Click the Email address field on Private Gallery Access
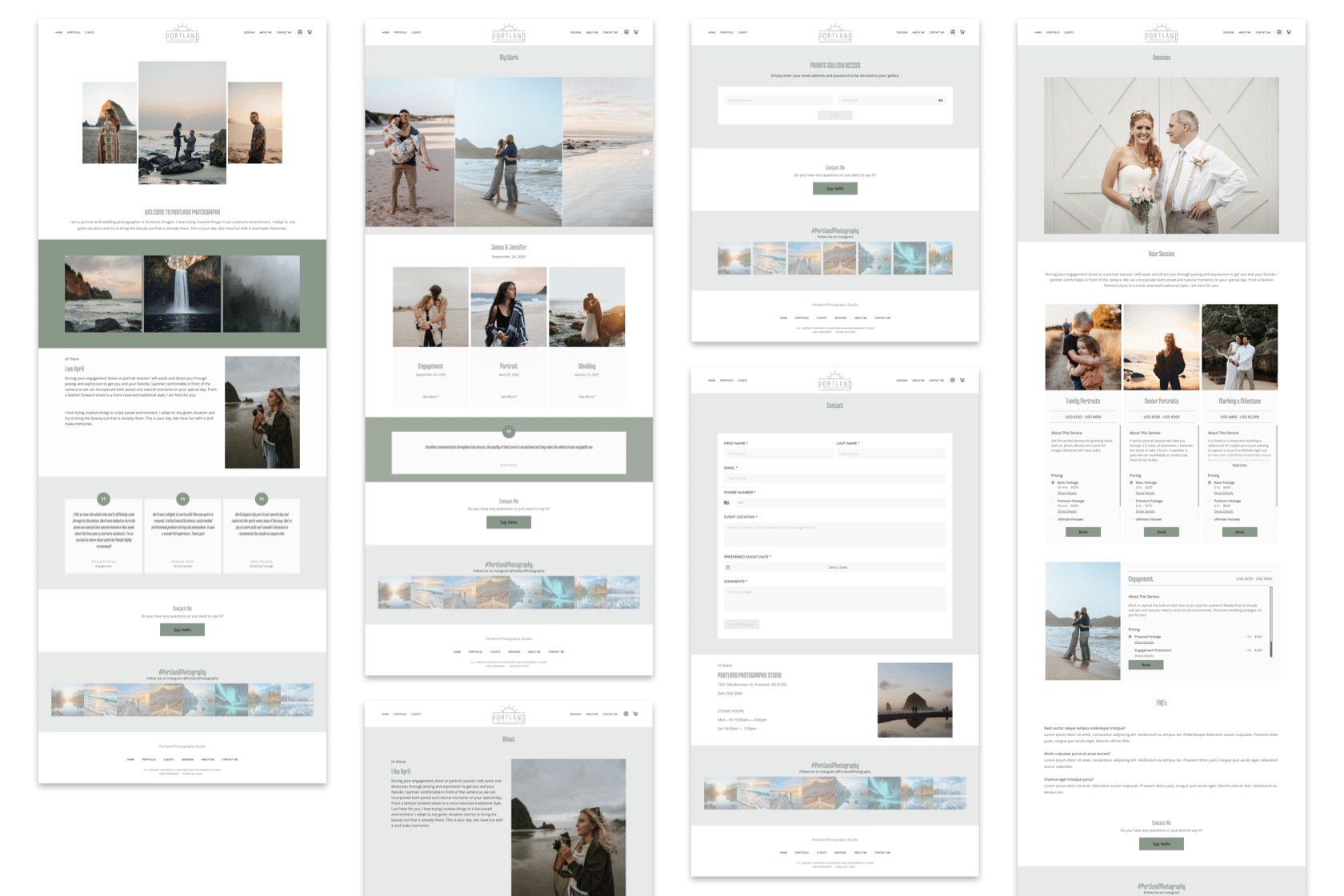This screenshot has width=1344, height=896. (x=777, y=99)
